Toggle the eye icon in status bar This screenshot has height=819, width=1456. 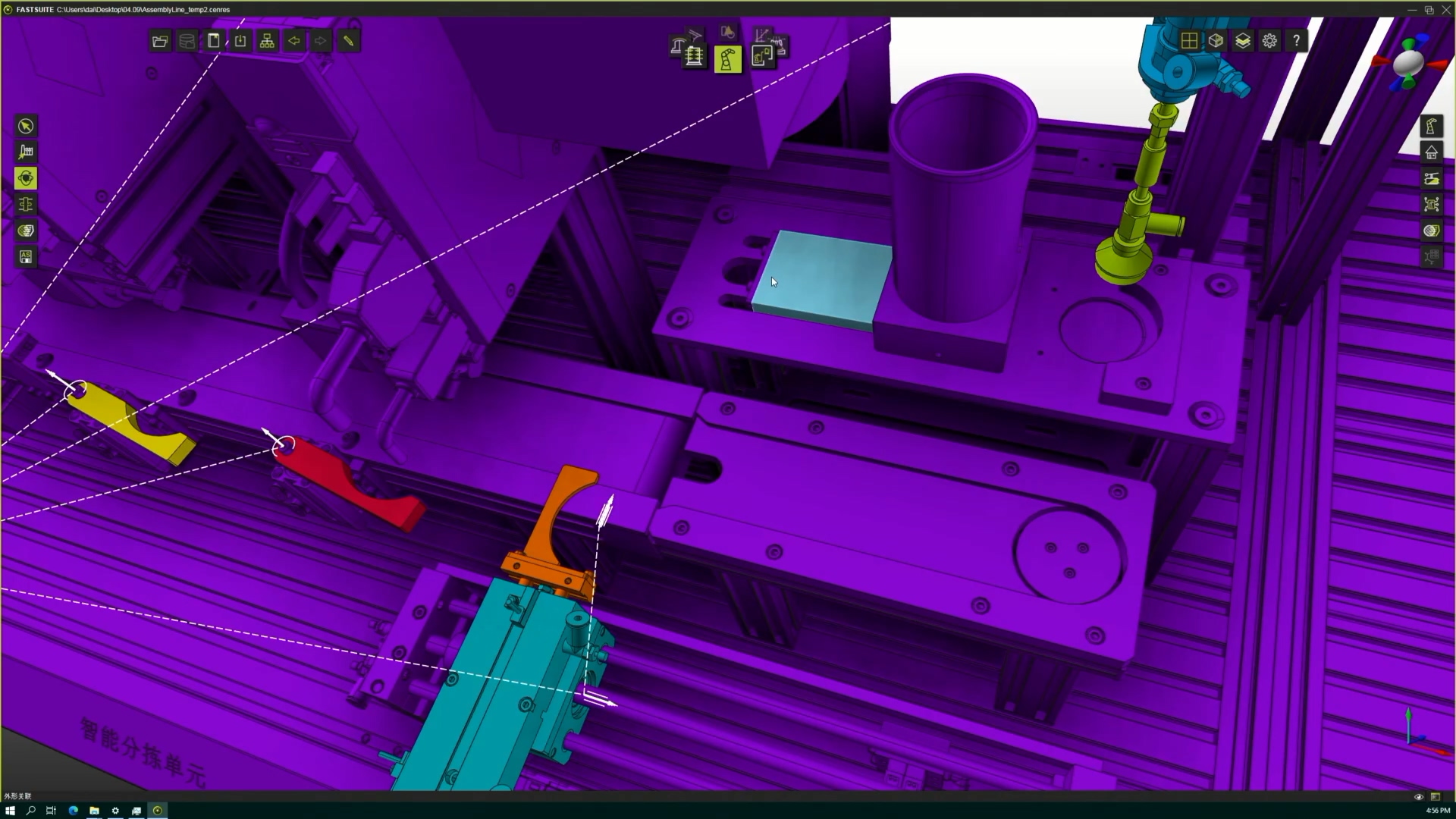(1419, 796)
